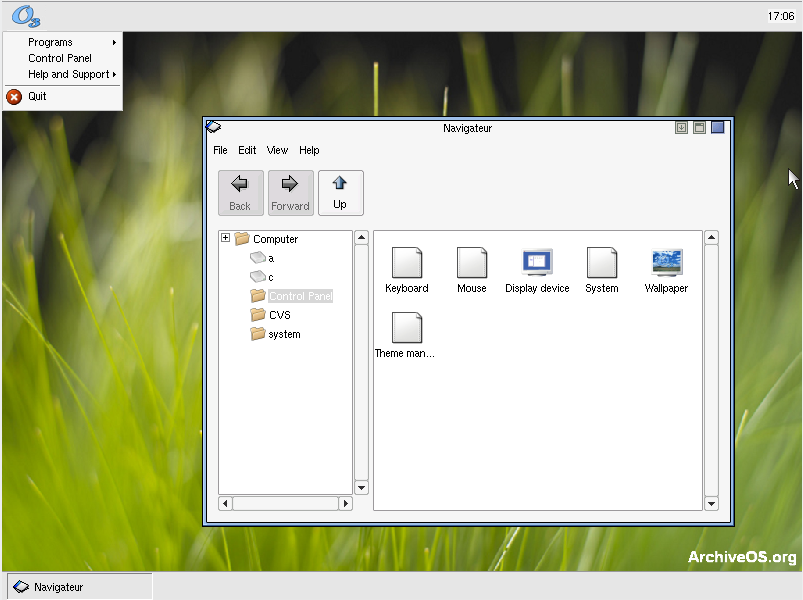Select the CVS tree label
803x600 pixels.
coord(280,315)
